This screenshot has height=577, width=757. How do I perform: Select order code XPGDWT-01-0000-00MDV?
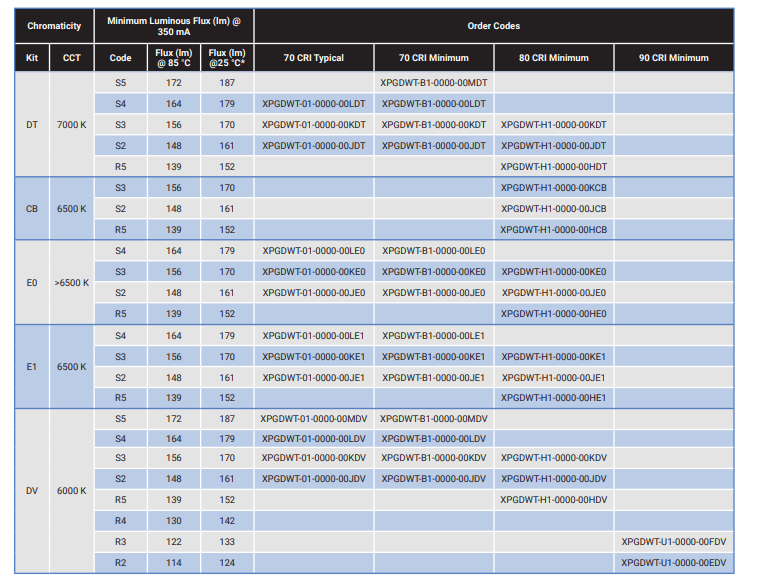[314, 419]
